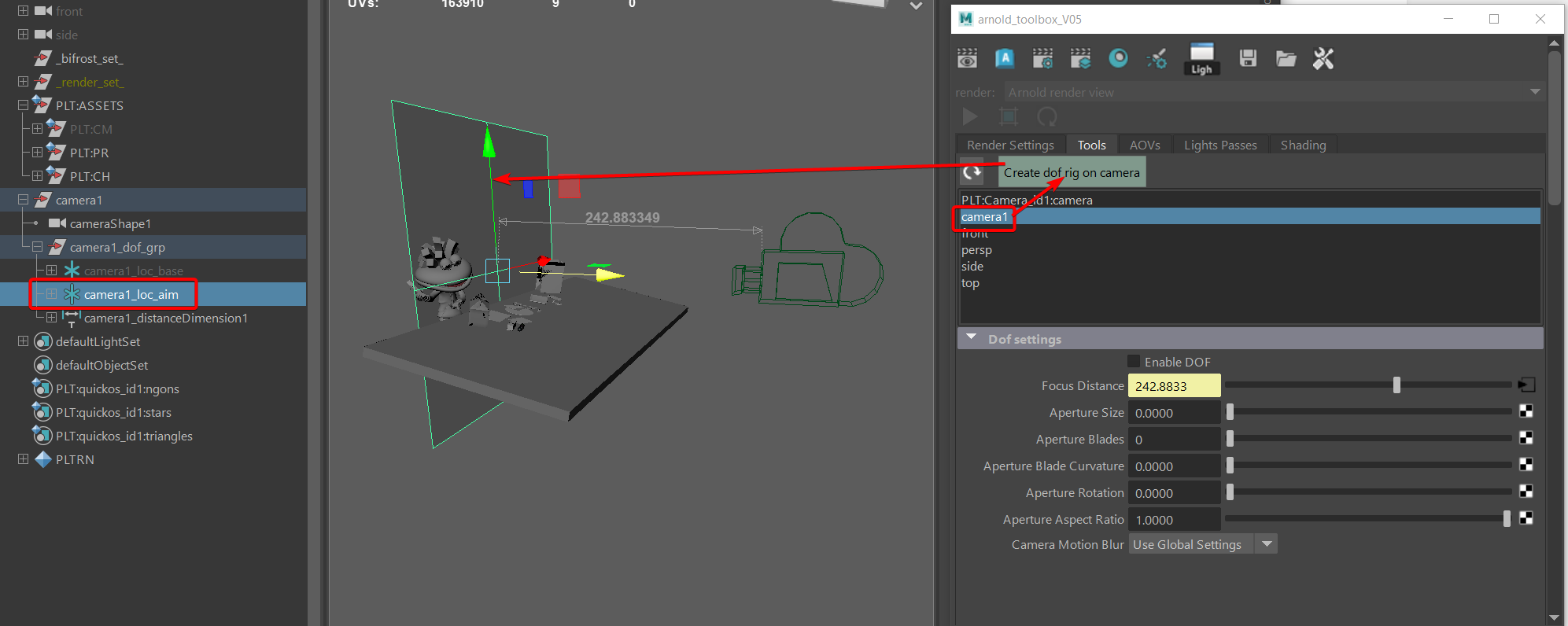
Task: Click the Focus Distance connection icon
Action: click(x=1526, y=385)
